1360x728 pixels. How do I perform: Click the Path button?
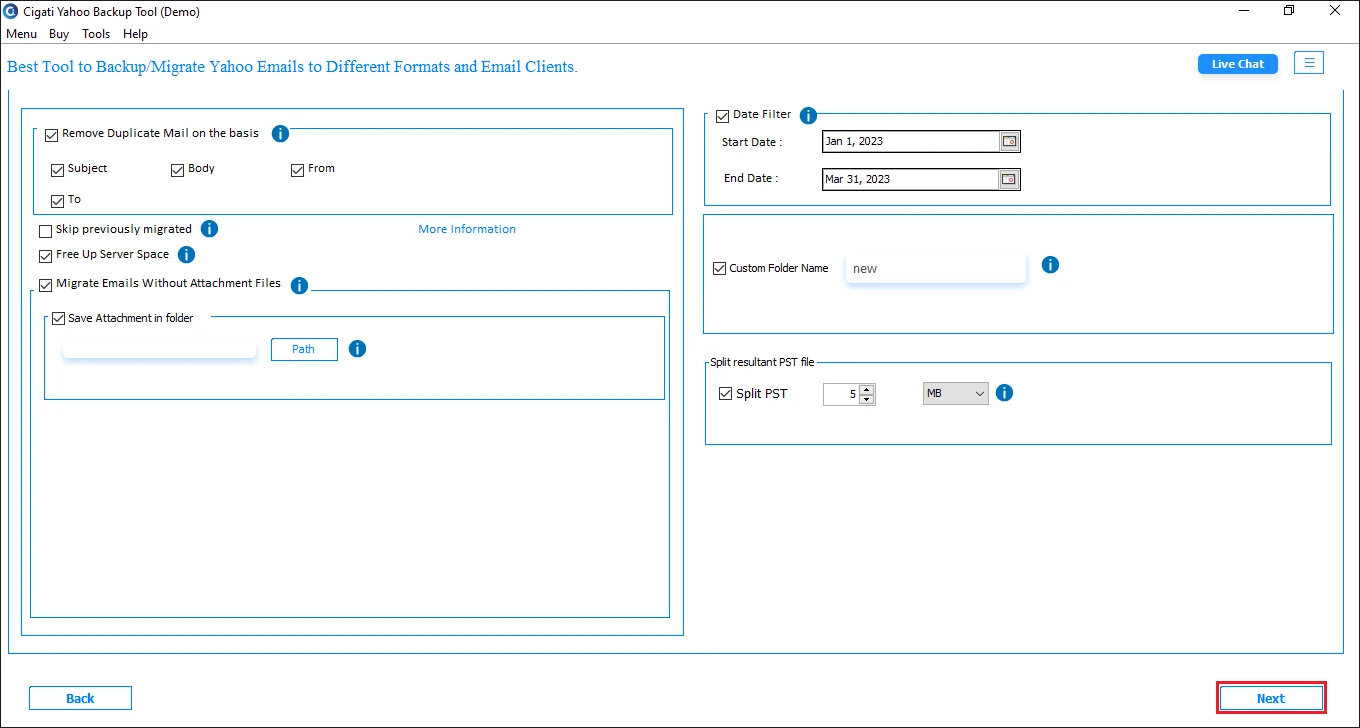click(x=304, y=349)
